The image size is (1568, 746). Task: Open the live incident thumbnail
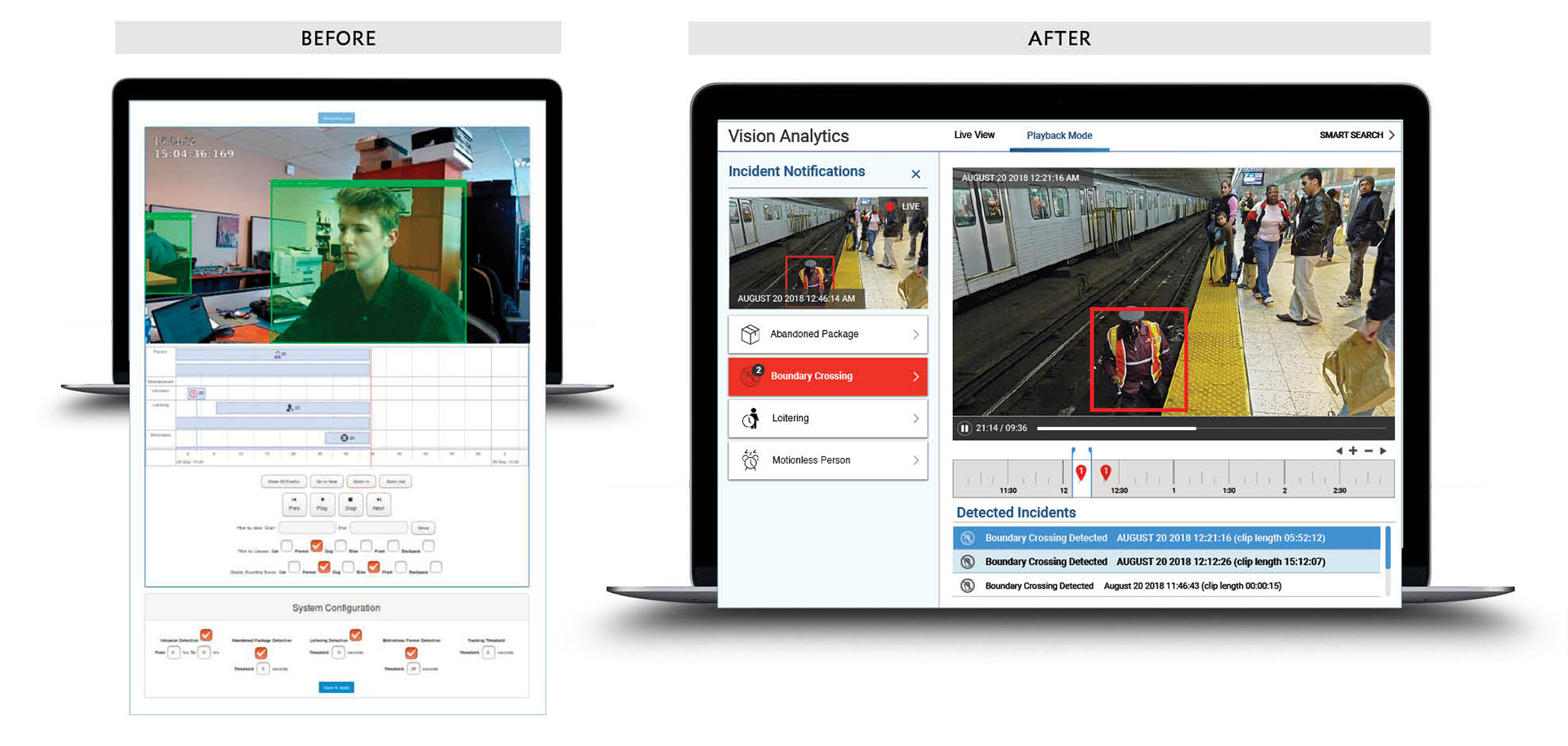827,252
